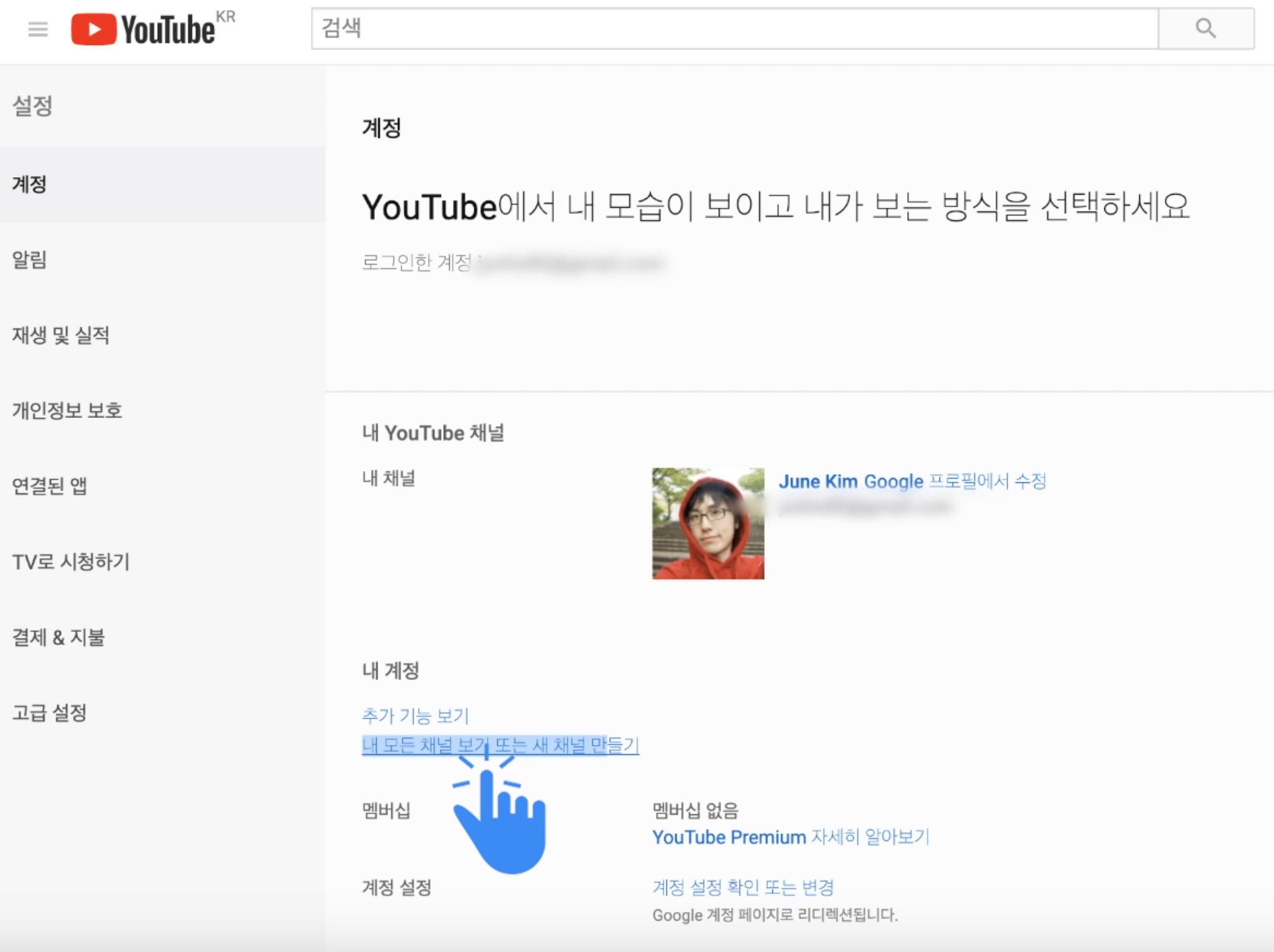The width and height of the screenshot is (1274, 952).
Task: Focus the 검색 search field
Action: pyautogui.click(x=734, y=29)
